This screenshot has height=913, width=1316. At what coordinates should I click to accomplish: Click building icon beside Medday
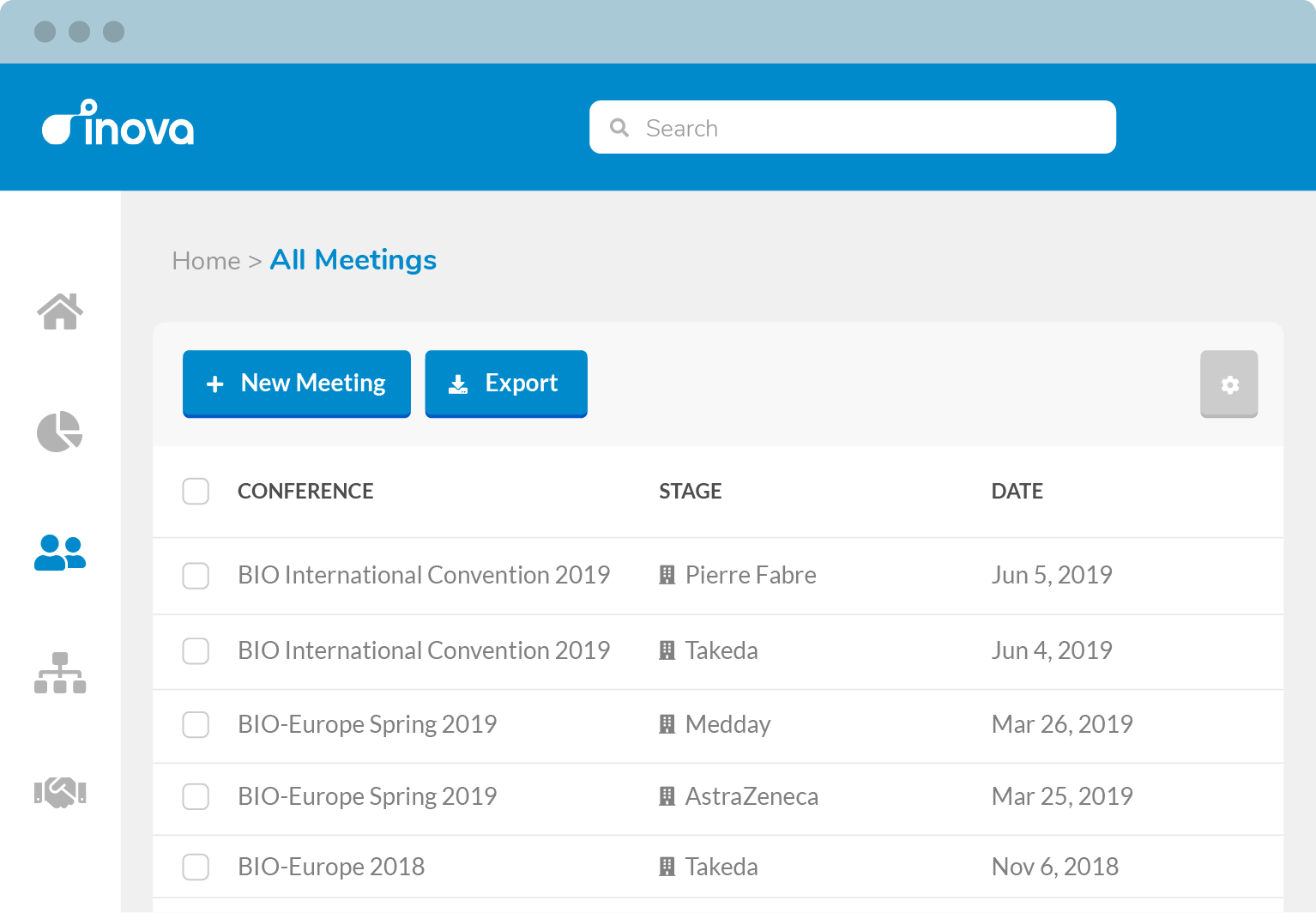(667, 724)
